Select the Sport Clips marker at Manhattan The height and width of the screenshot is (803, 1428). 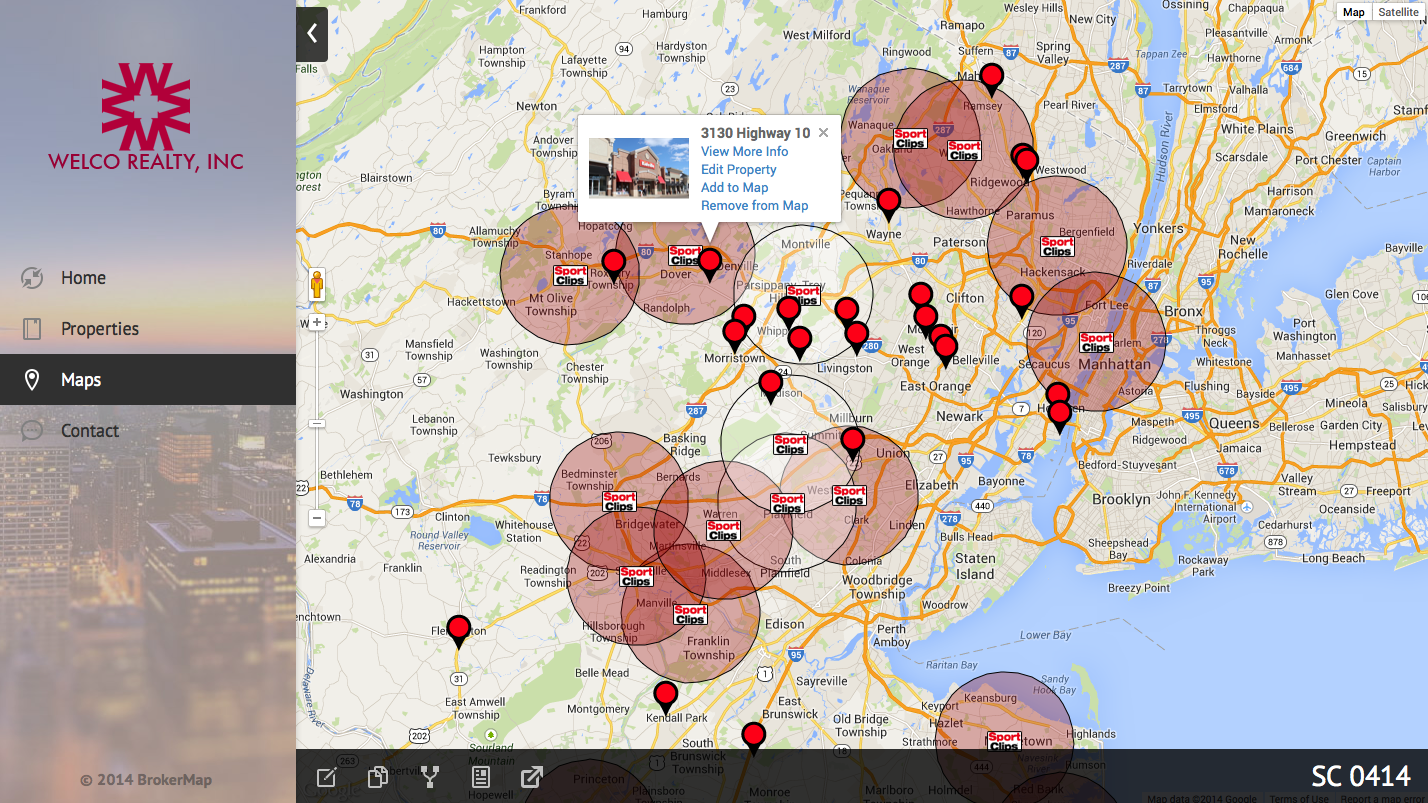[1096, 343]
